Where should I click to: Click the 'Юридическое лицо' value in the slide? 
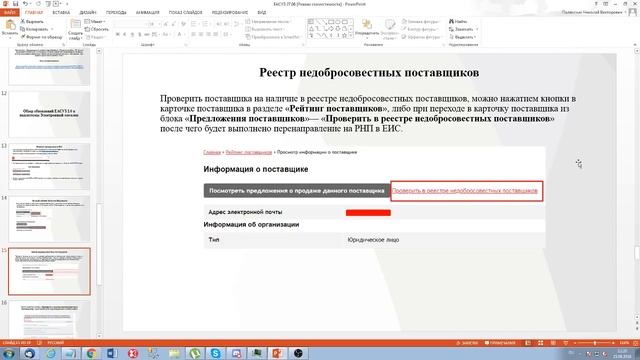point(373,240)
